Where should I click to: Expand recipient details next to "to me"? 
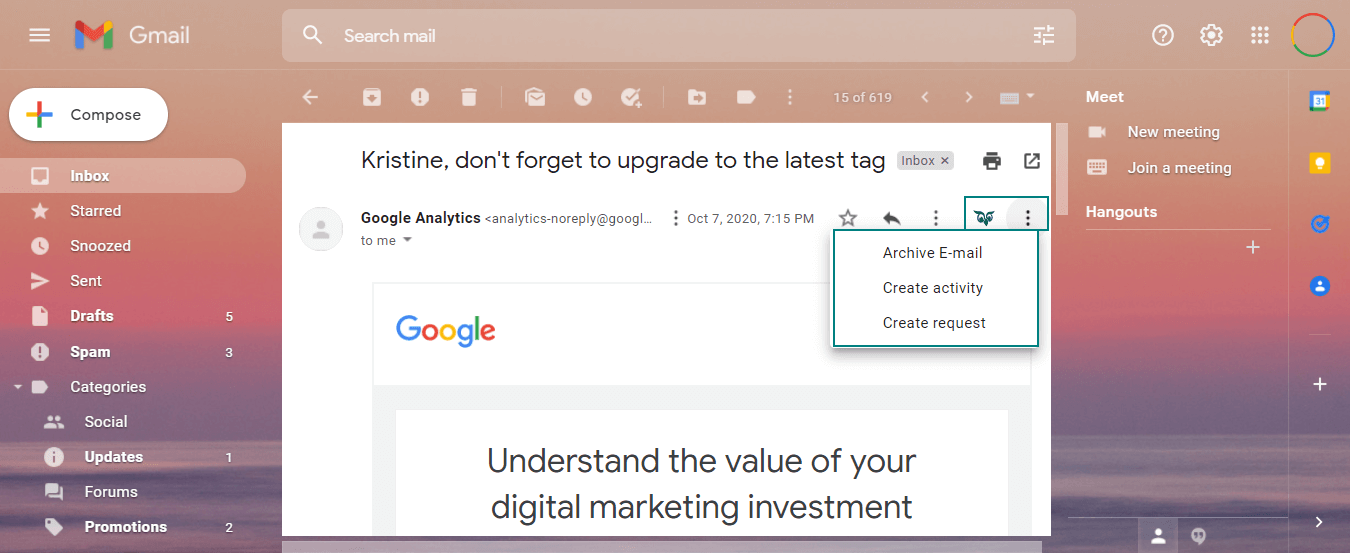click(407, 241)
